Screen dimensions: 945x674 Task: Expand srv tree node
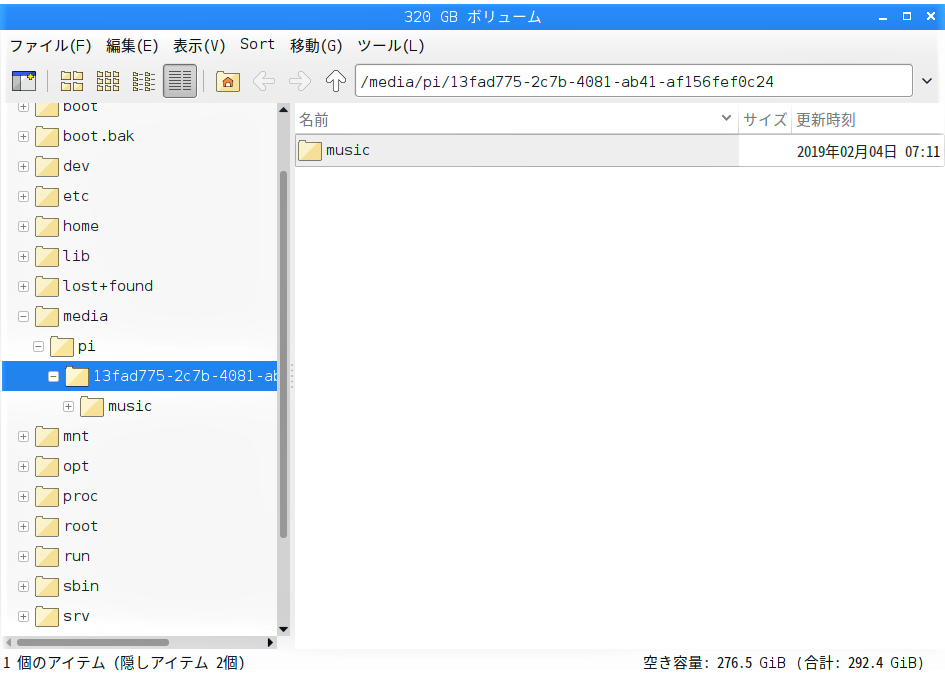[24, 617]
